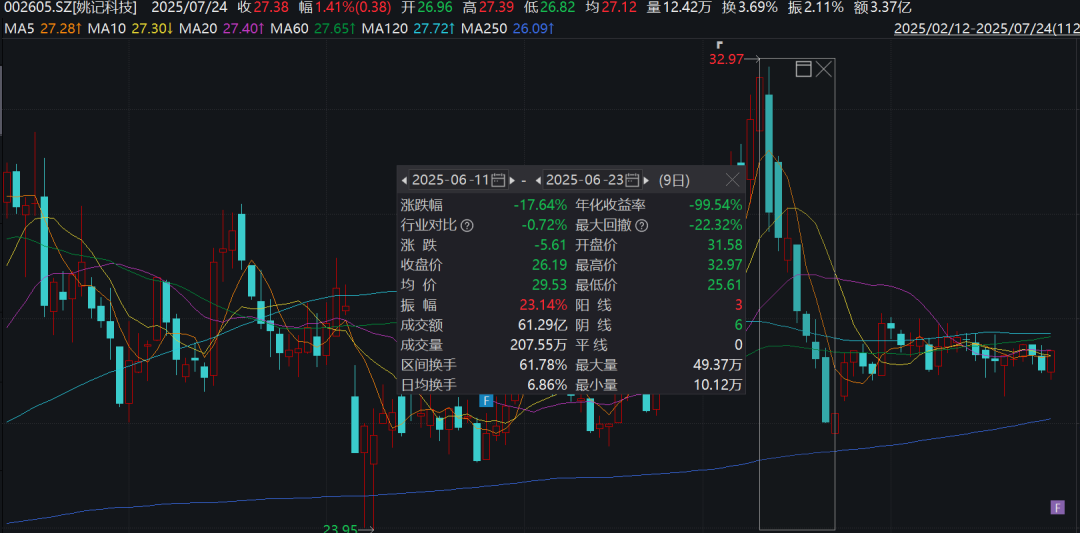Click the 阳线 count 3
Viewport: 1080px width, 533px height.
point(739,305)
